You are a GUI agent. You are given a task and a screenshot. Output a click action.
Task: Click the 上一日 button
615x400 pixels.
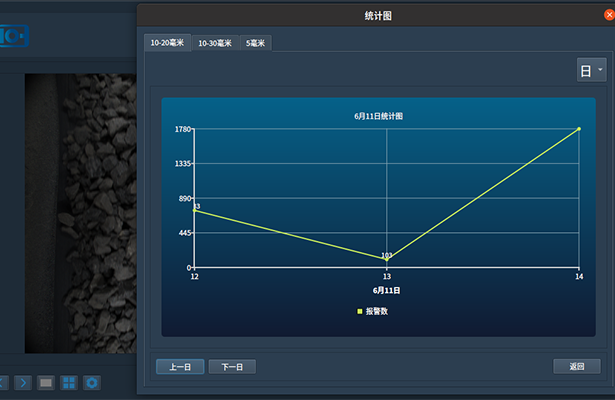[180, 367]
